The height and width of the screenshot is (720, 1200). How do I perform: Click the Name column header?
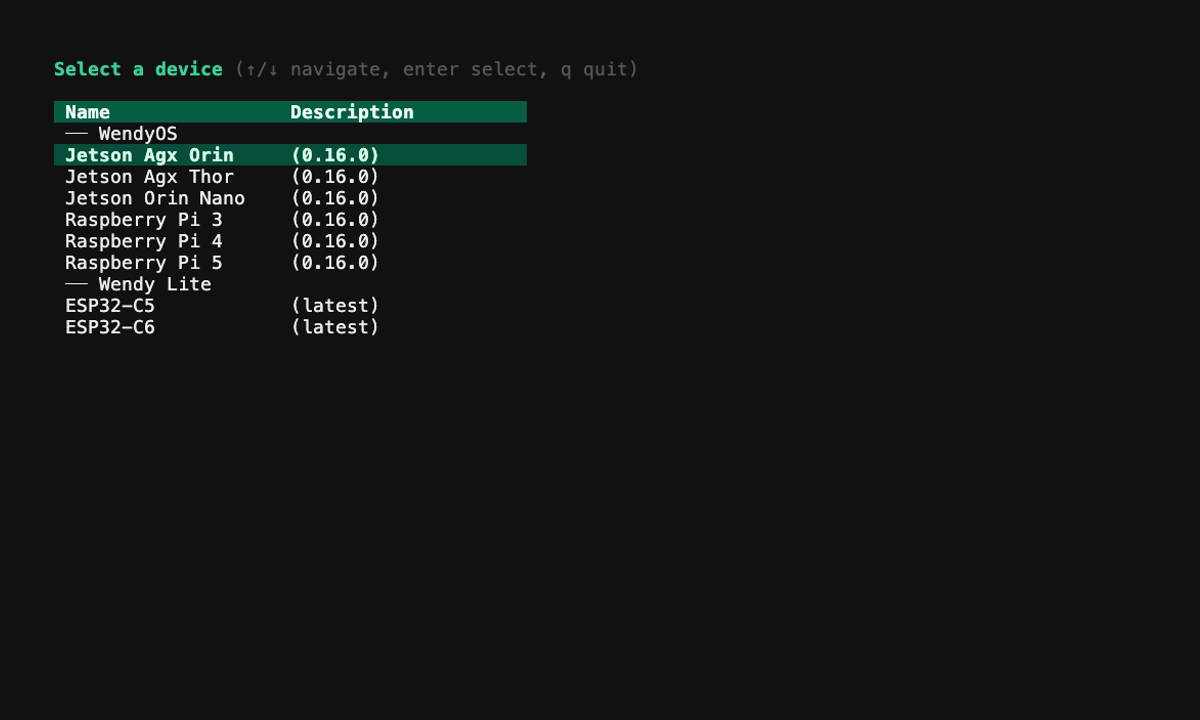[x=88, y=112]
